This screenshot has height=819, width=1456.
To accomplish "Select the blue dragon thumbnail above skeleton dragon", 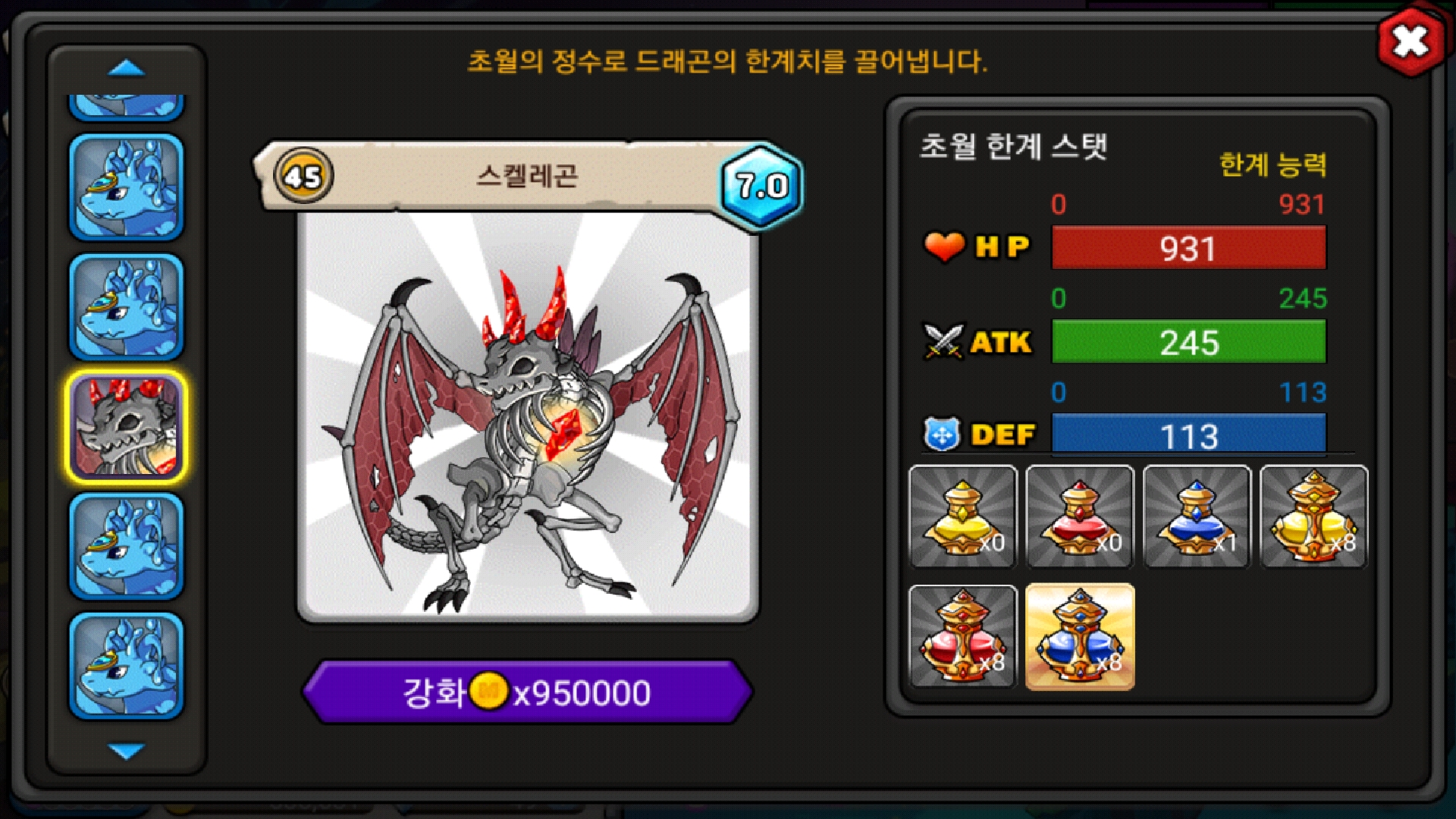I will coord(127,307).
